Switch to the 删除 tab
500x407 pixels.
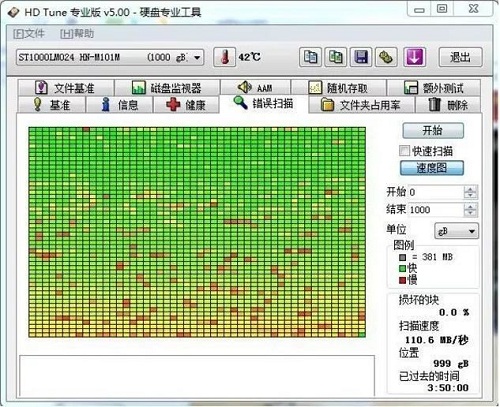pyautogui.click(x=448, y=105)
